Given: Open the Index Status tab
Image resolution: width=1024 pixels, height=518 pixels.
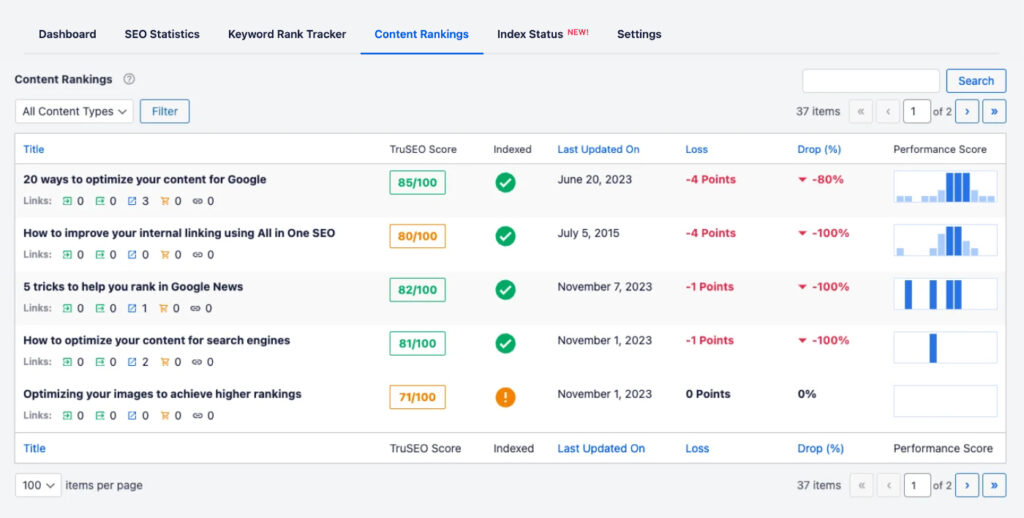Looking at the screenshot, I should tap(530, 34).
